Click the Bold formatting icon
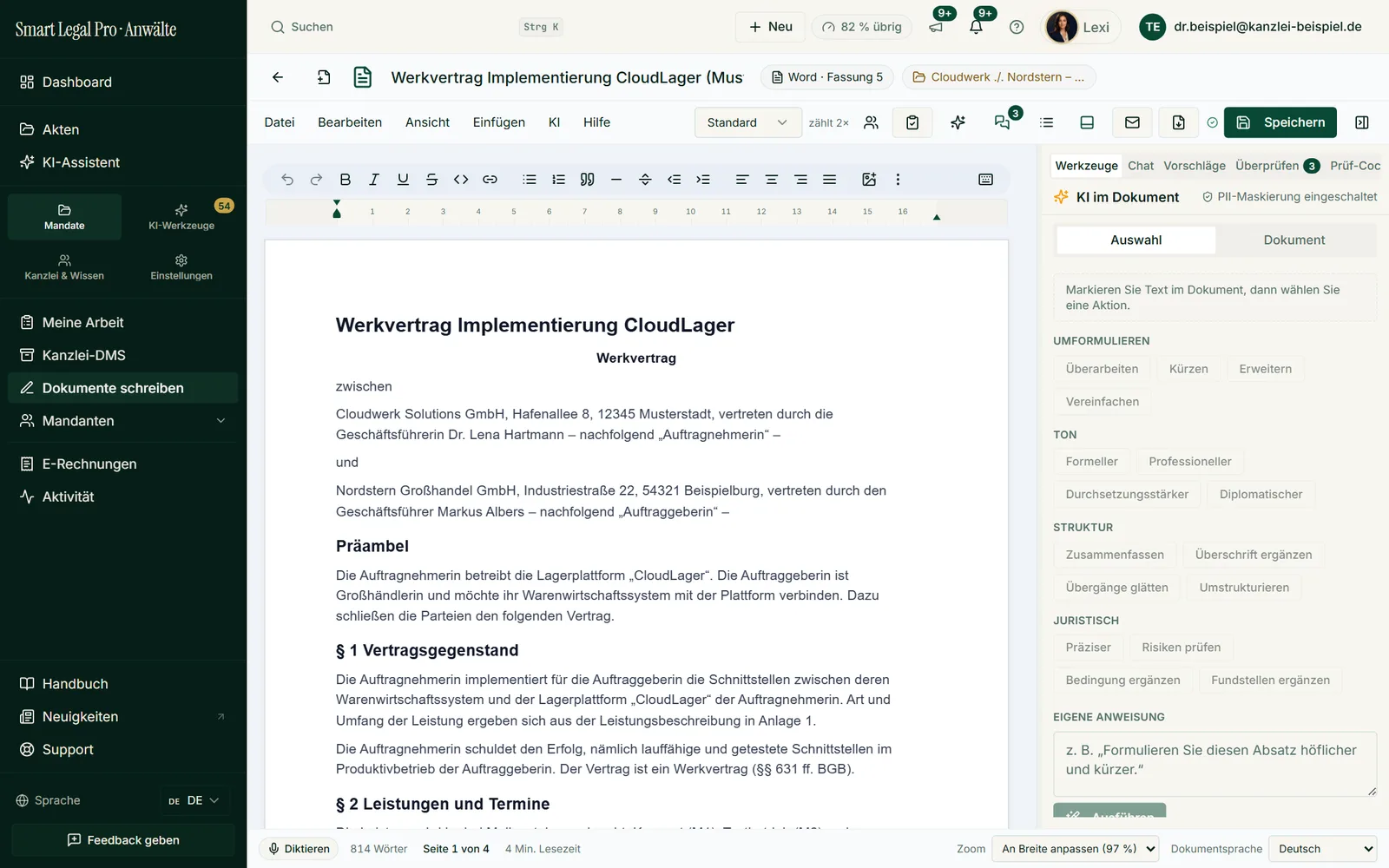The image size is (1389, 868). [x=346, y=180]
